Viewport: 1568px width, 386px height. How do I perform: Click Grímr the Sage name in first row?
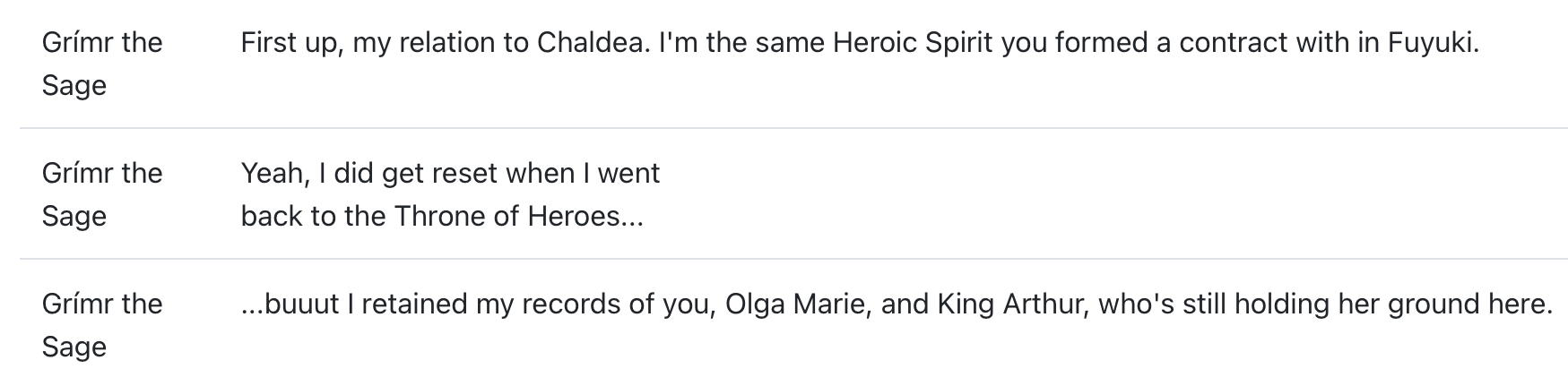[101, 64]
